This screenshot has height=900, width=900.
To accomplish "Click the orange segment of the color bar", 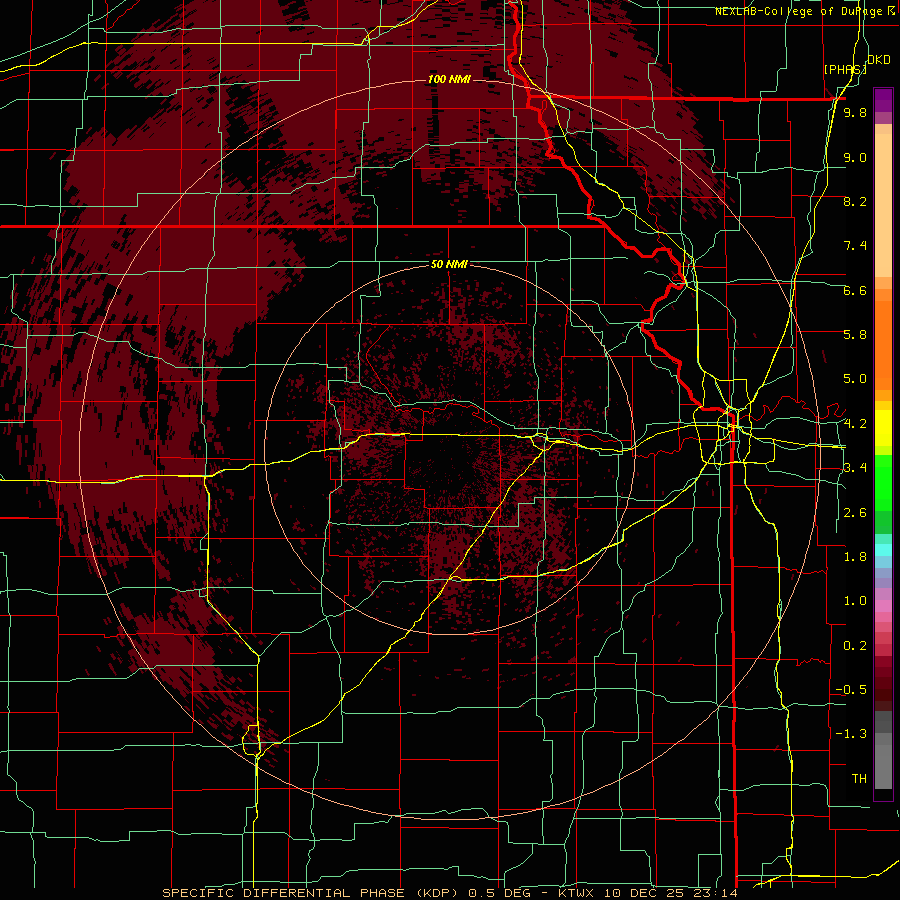I will (x=883, y=344).
